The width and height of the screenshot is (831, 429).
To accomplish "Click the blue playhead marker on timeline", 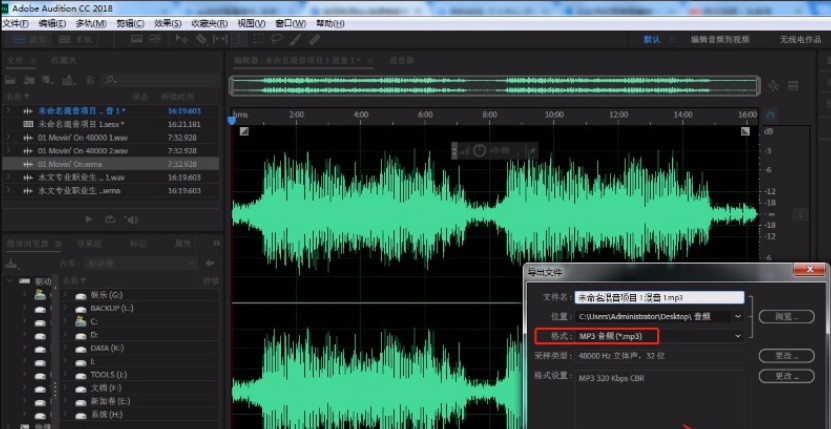I will click(232, 121).
